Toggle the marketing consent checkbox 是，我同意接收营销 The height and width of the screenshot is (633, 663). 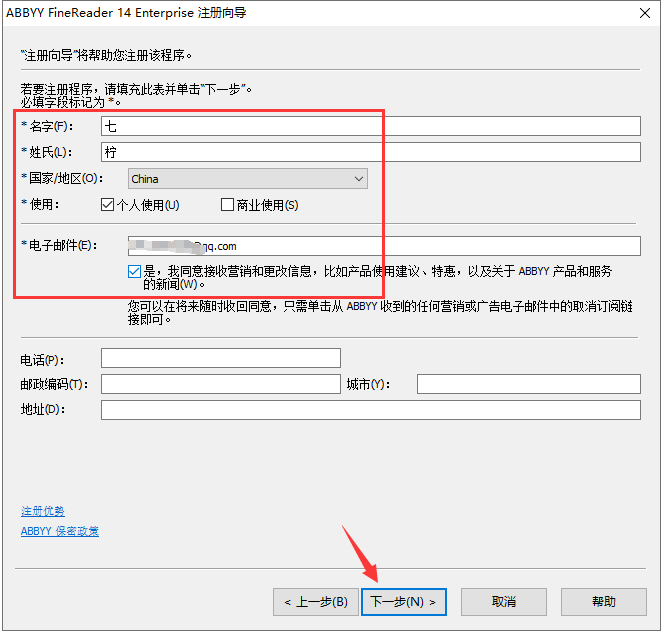coord(134,271)
